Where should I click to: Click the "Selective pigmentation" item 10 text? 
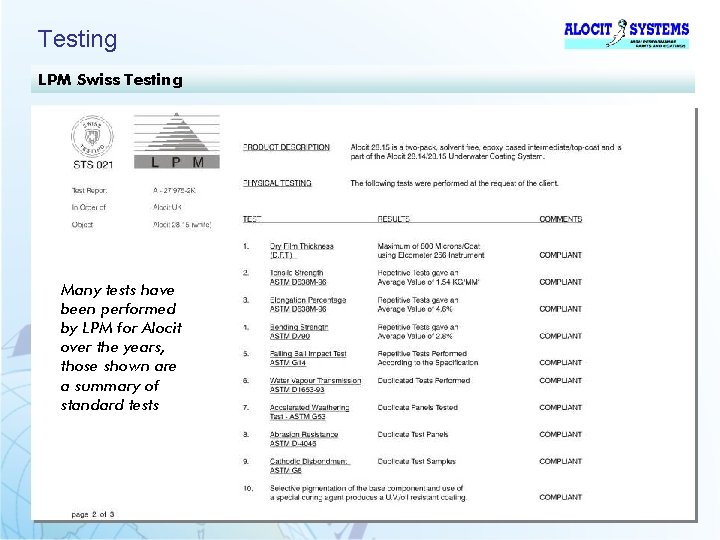click(368, 493)
